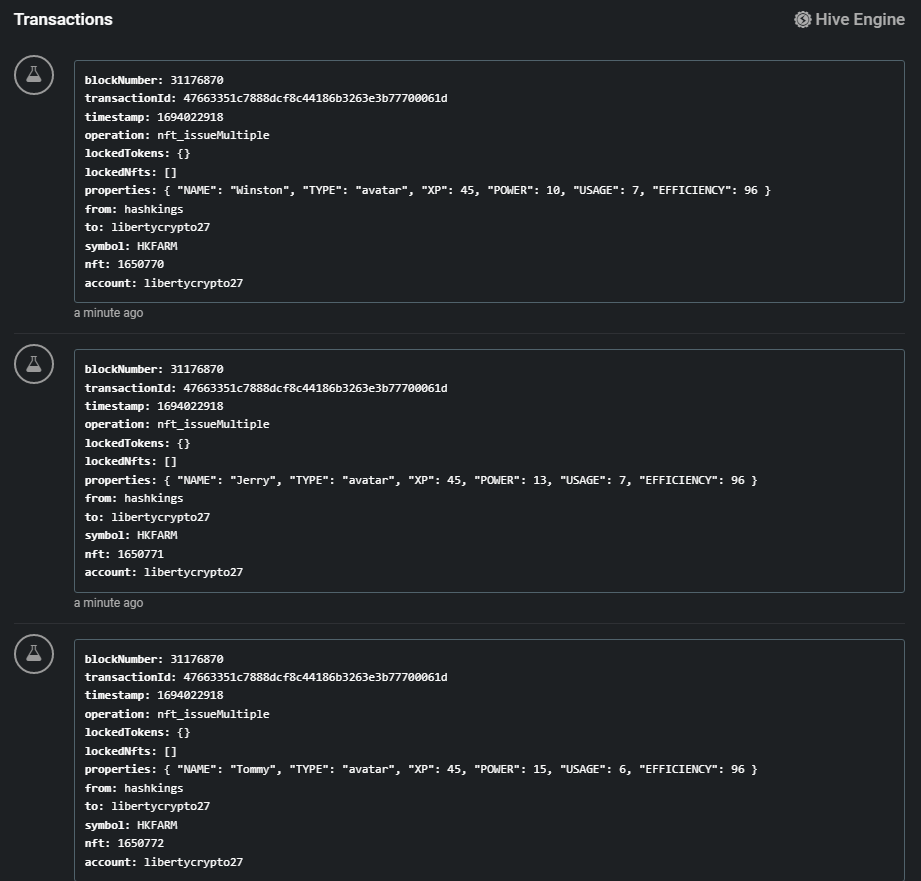921x881 pixels.
Task: Click 'lockedNfts: []' in the Jerry card
Action: point(131,462)
